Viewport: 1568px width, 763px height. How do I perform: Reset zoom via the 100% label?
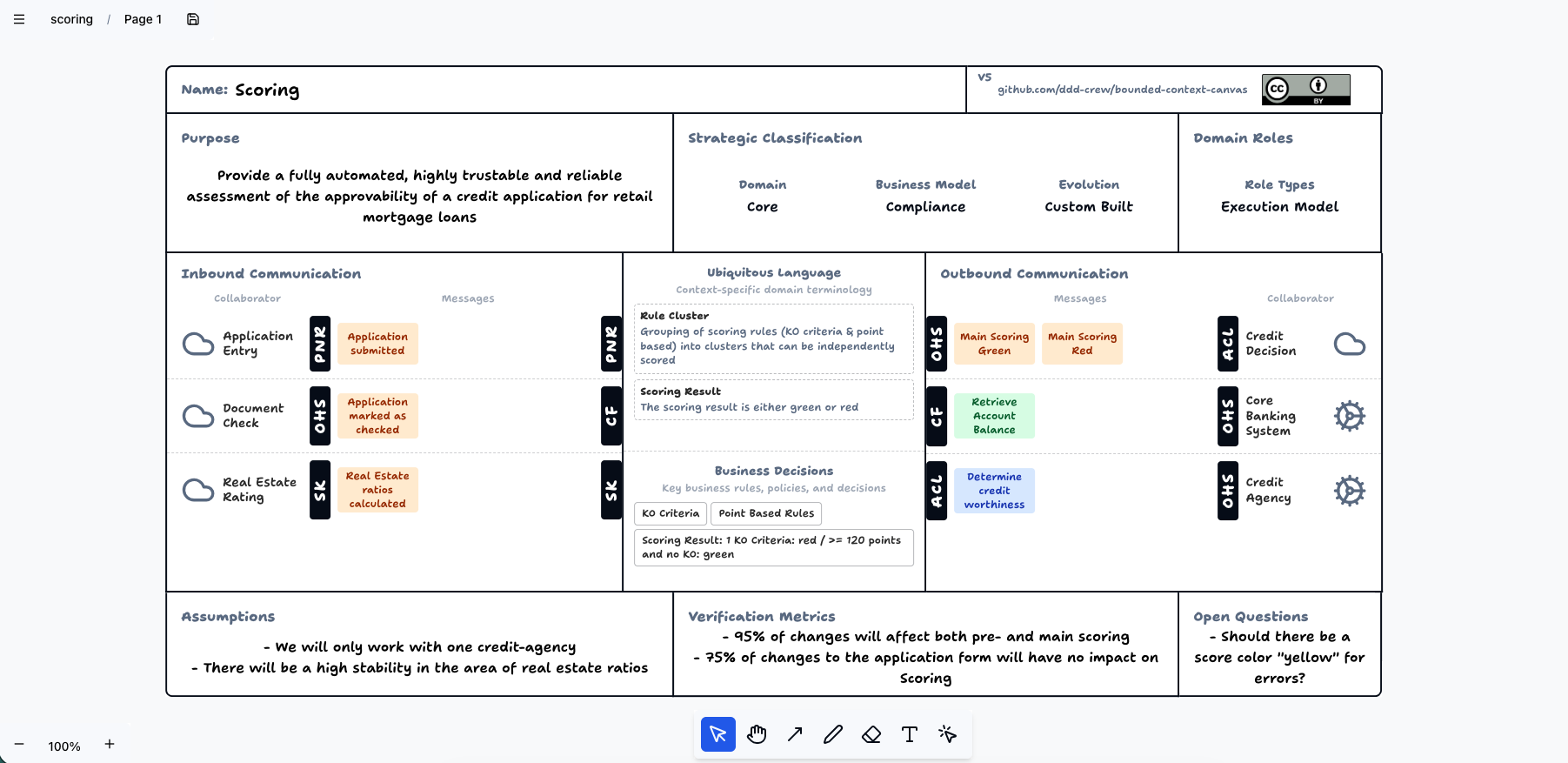pos(64,746)
